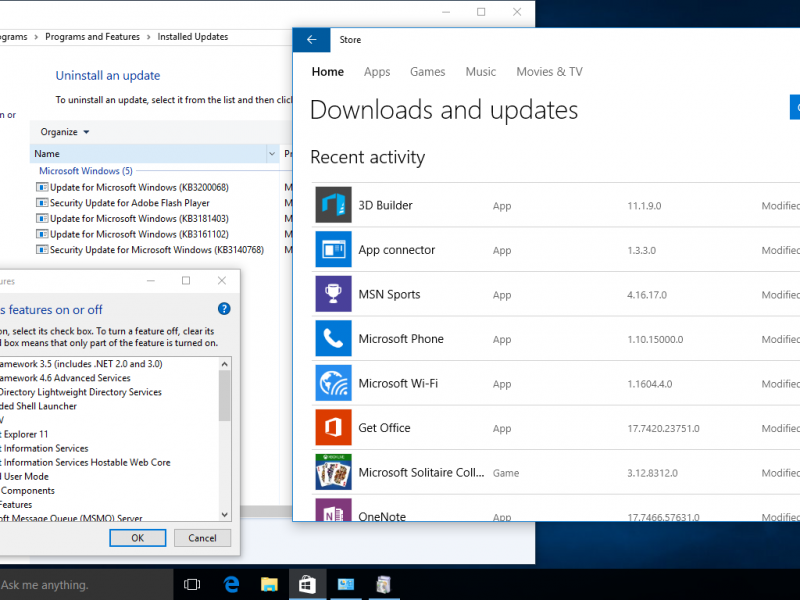Switch to the Movies & TV tab
The width and height of the screenshot is (800, 600).
549,72
